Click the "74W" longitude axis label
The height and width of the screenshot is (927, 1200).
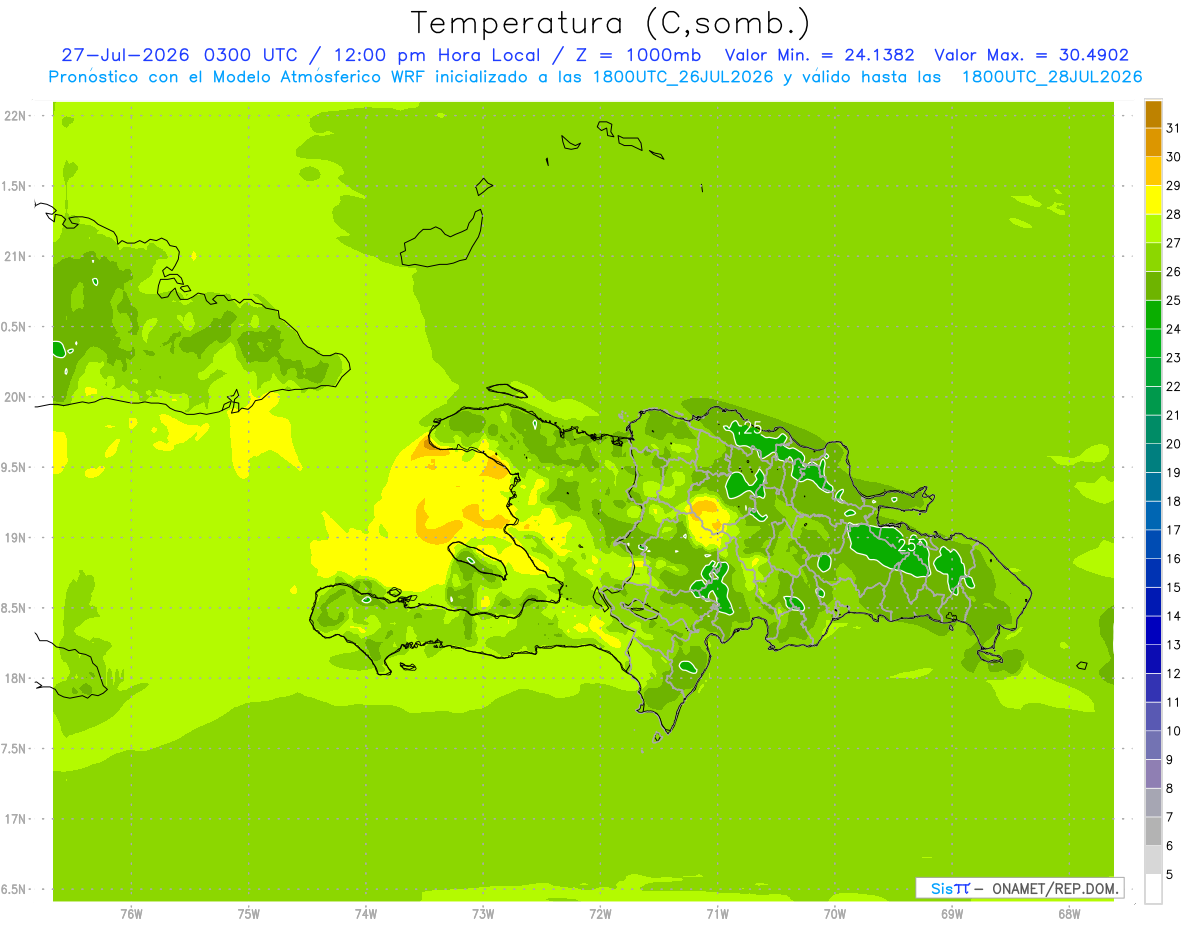[x=366, y=914]
